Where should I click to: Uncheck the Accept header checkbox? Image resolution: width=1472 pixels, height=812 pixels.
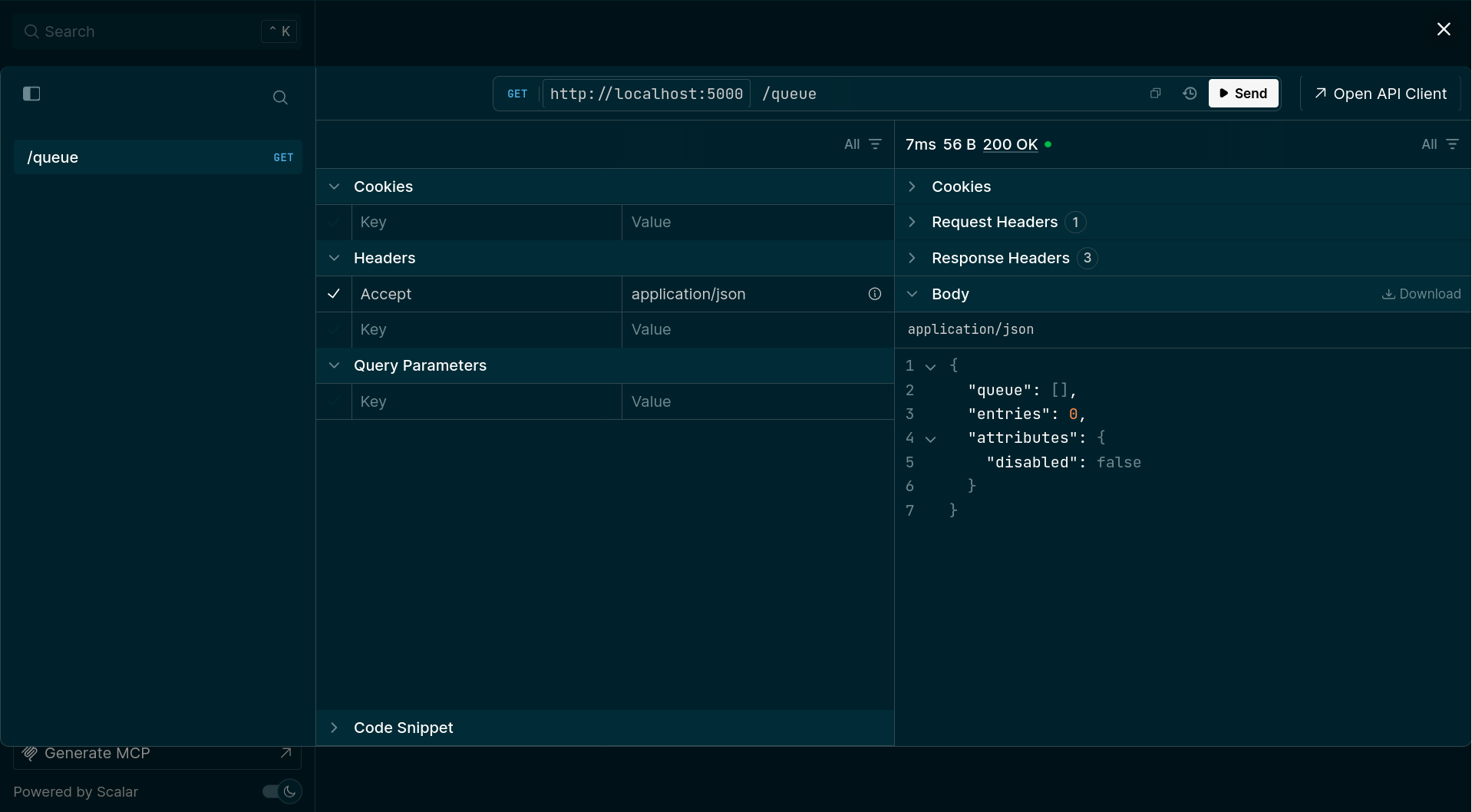pos(334,294)
